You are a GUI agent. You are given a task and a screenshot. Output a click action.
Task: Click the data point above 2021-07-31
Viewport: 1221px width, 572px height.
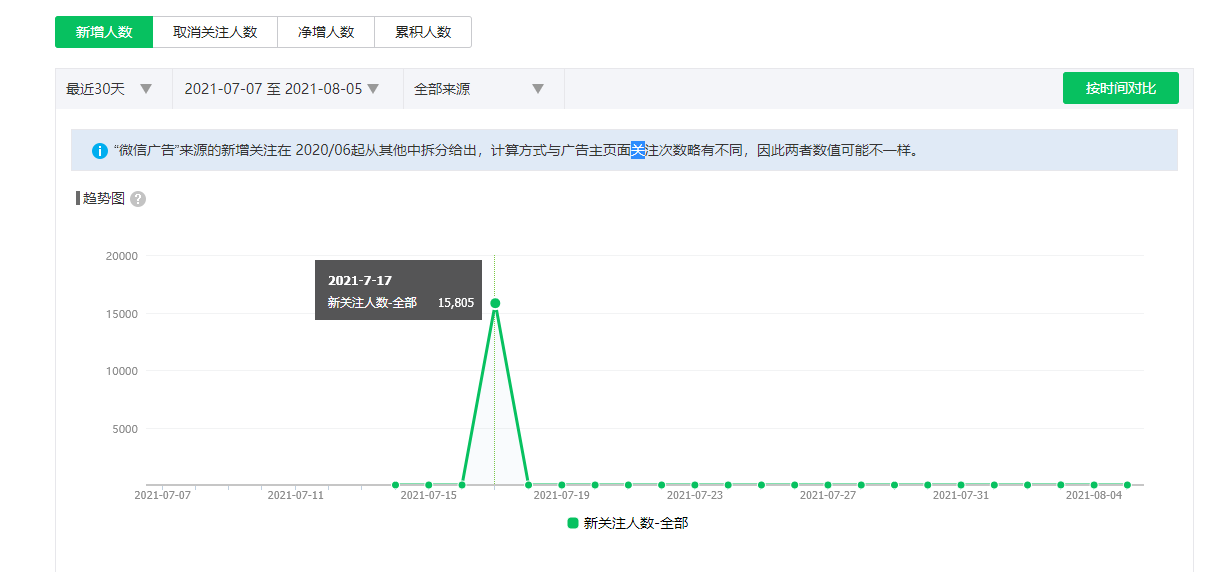961,485
